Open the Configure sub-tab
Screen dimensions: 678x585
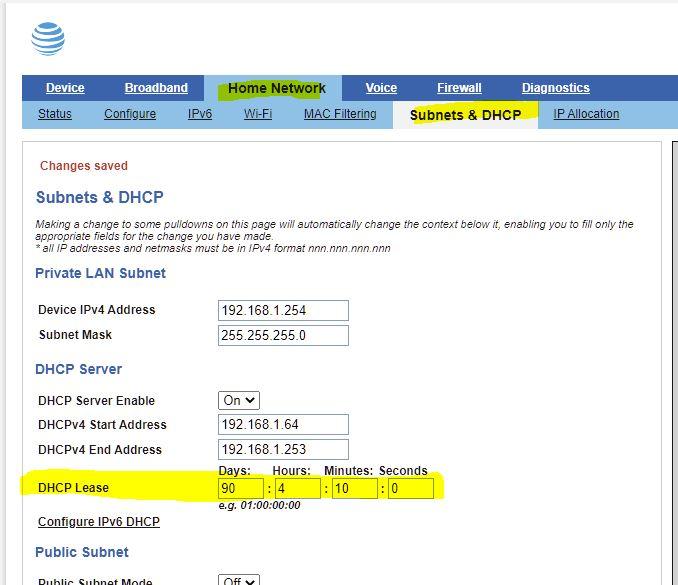coord(130,114)
